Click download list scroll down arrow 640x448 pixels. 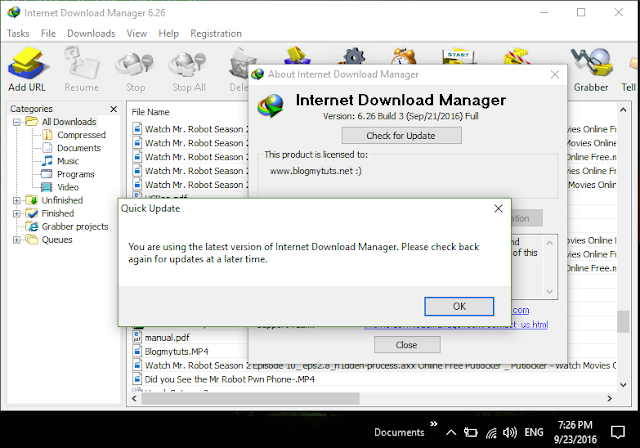click(x=623, y=384)
